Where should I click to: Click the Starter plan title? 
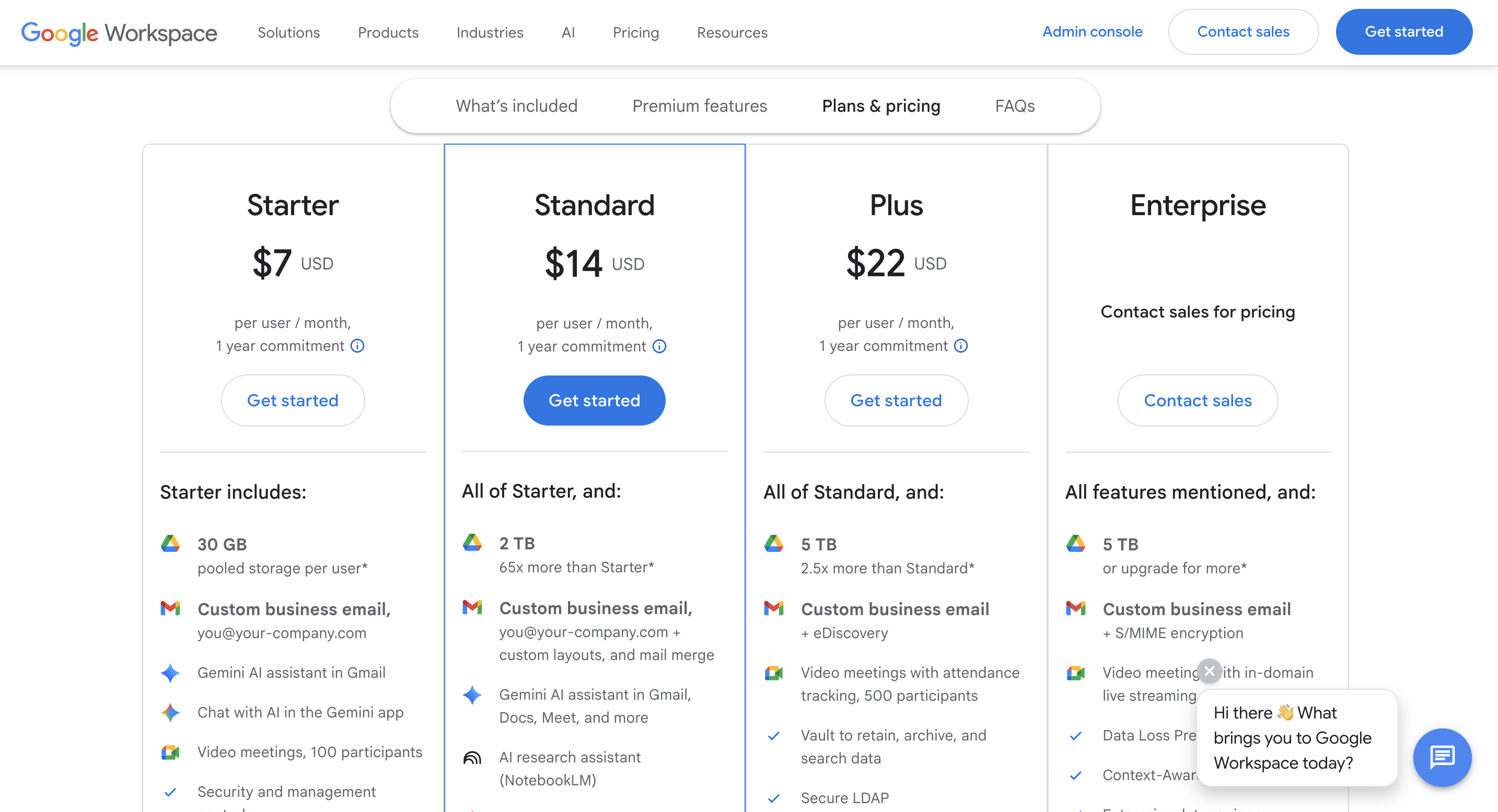[293, 205]
